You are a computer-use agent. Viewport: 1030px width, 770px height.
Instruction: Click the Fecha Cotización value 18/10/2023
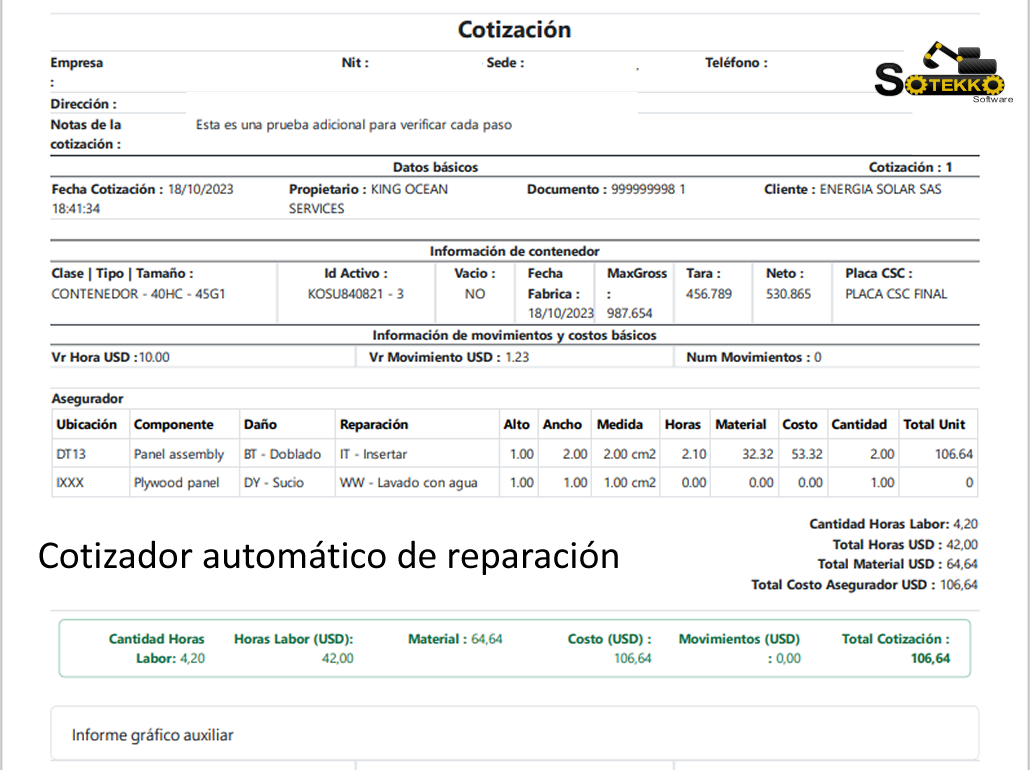click(x=200, y=189)
